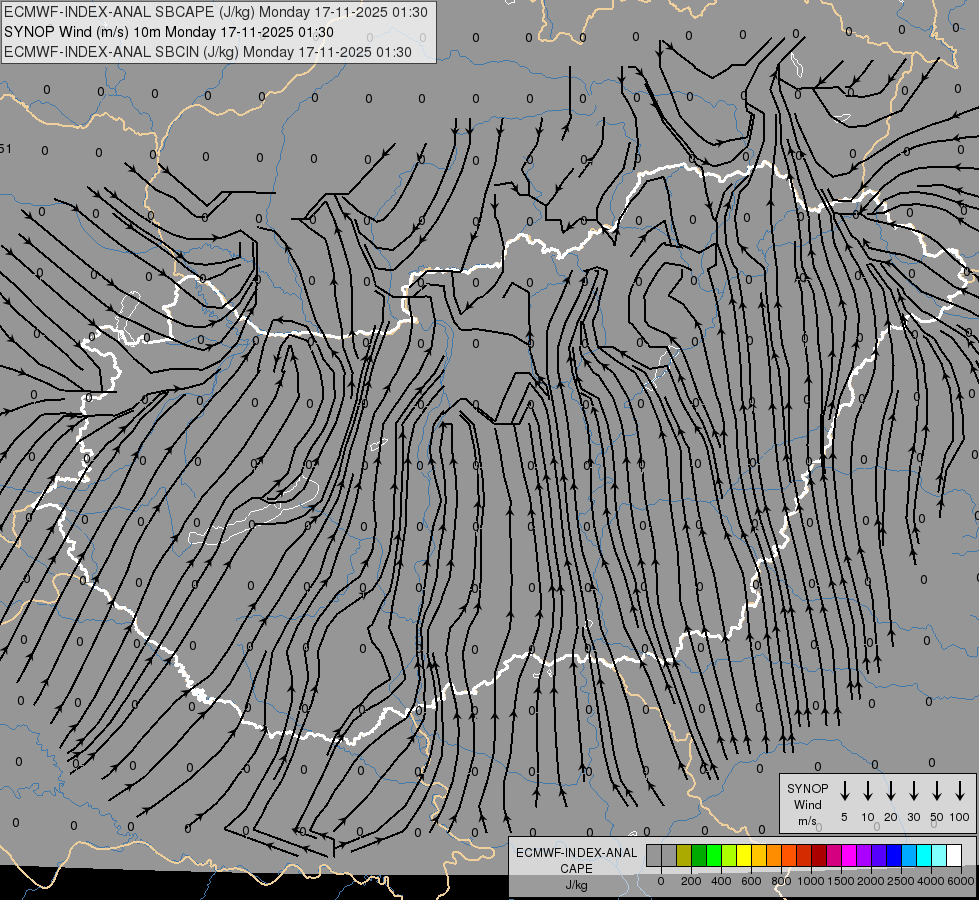Click the 30 value under the wind arrows
Screen dimensions: 979x900
point(913,817)
